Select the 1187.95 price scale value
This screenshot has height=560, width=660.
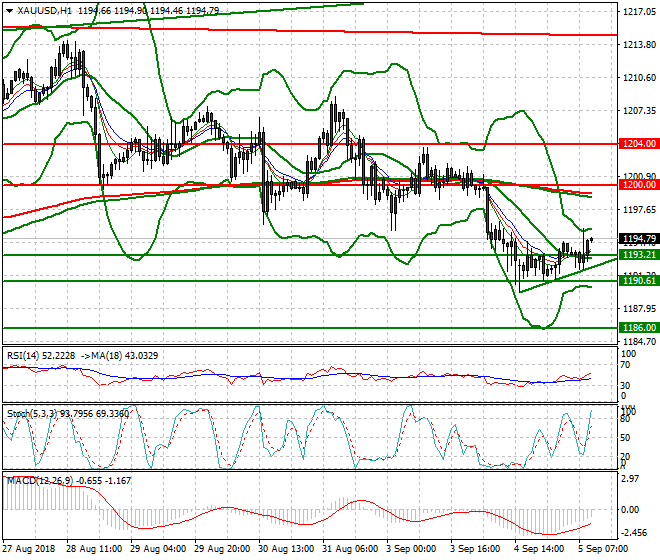(639, 309)
